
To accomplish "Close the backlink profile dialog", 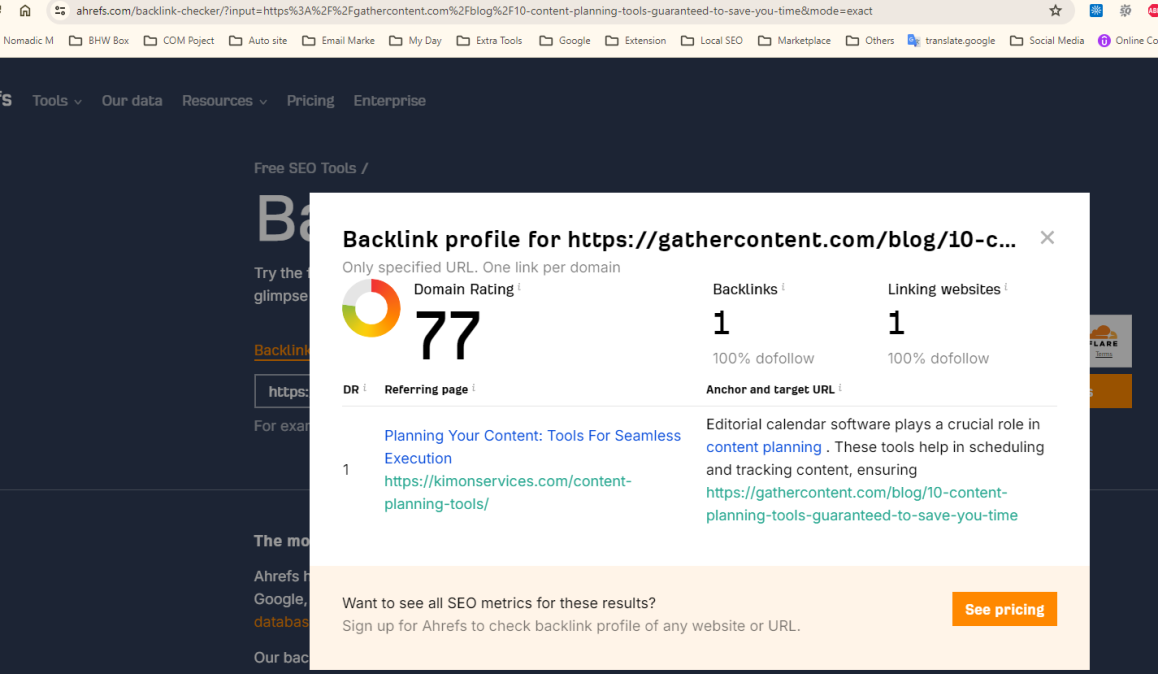I will point(1046,238).
